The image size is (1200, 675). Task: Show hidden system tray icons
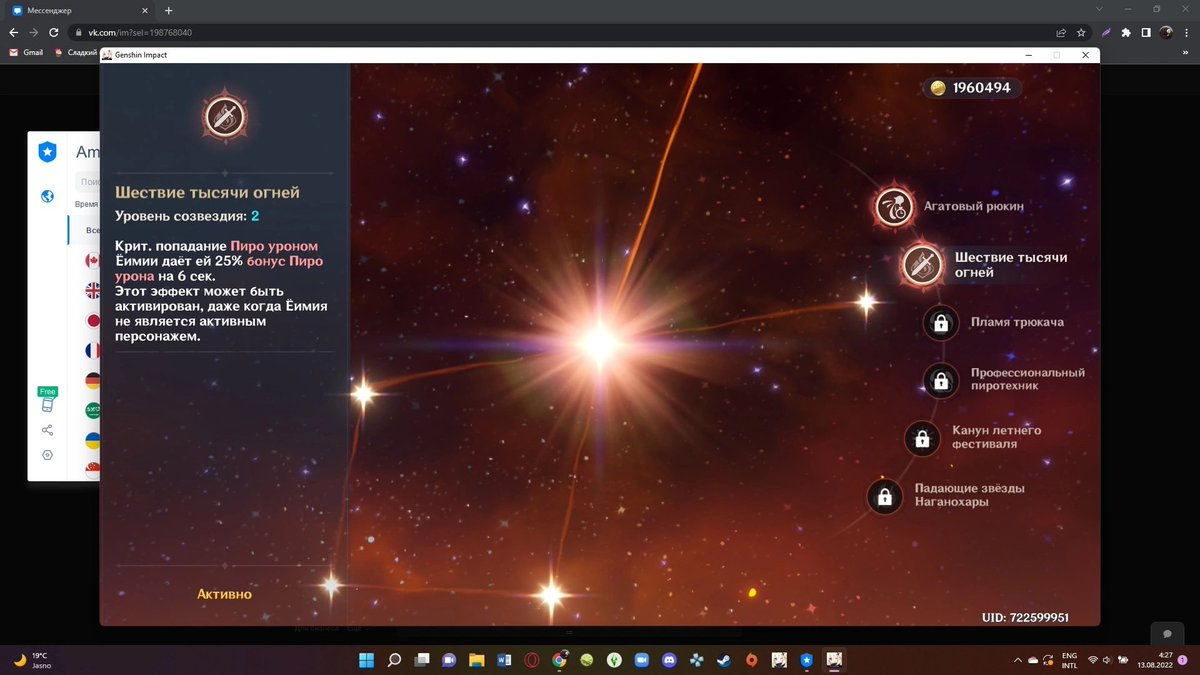1018,660
